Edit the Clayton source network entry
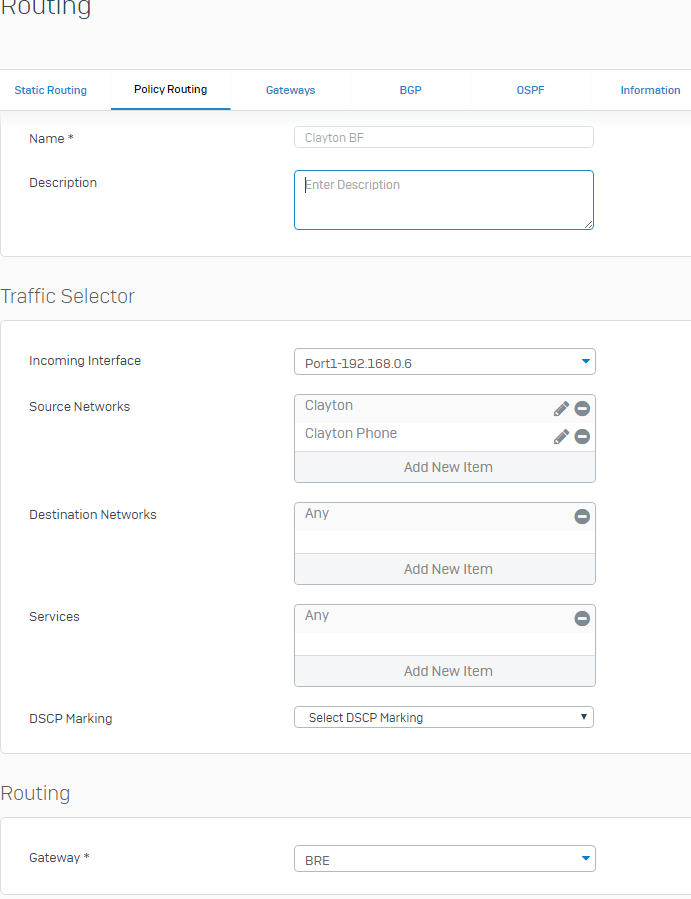 [x=561, y=408]
